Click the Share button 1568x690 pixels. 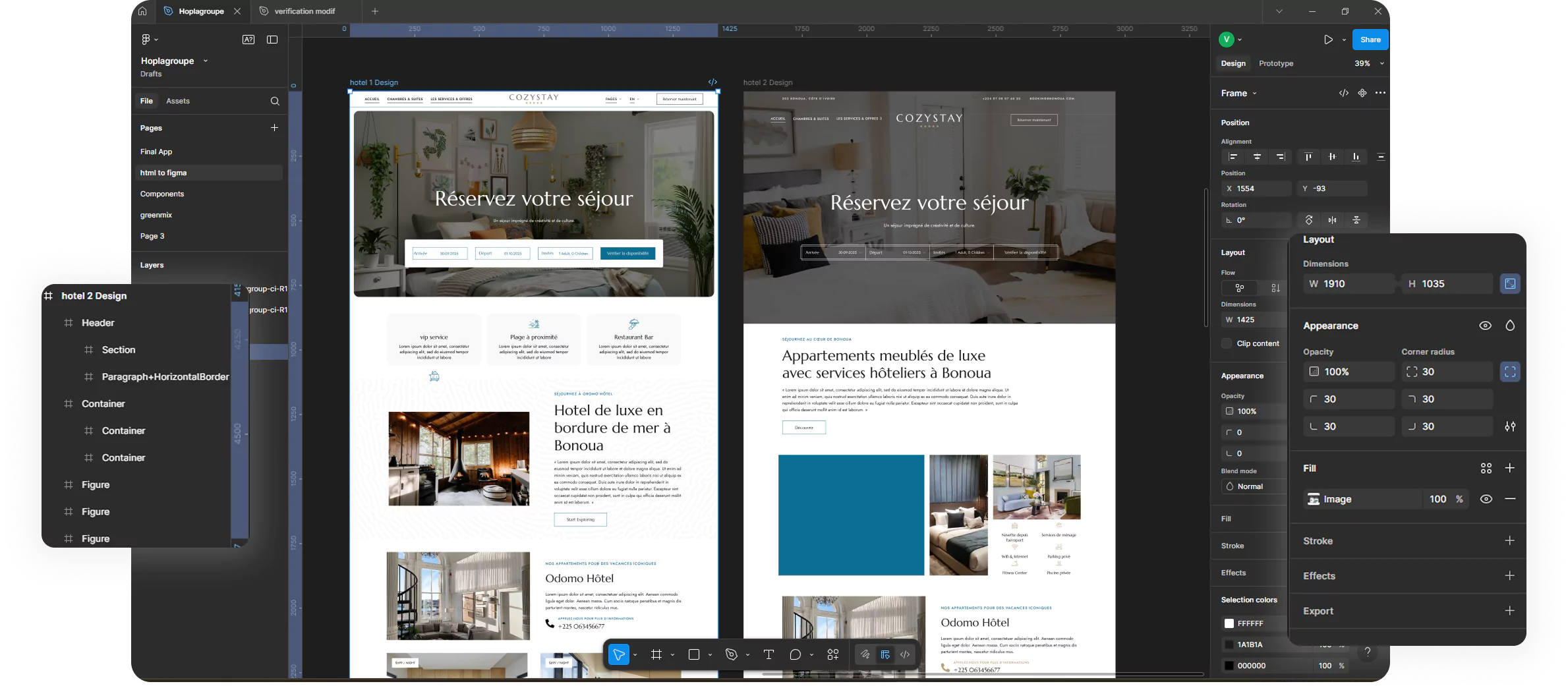pyautogui.click(x=1370, y=40)
